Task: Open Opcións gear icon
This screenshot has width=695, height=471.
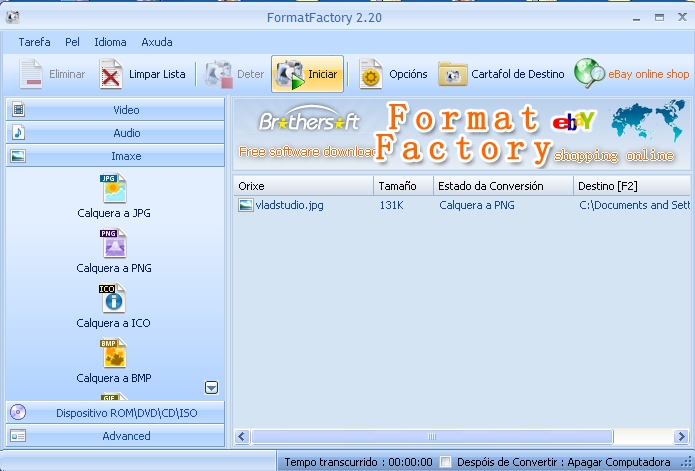Action: (x=371, y=74)
